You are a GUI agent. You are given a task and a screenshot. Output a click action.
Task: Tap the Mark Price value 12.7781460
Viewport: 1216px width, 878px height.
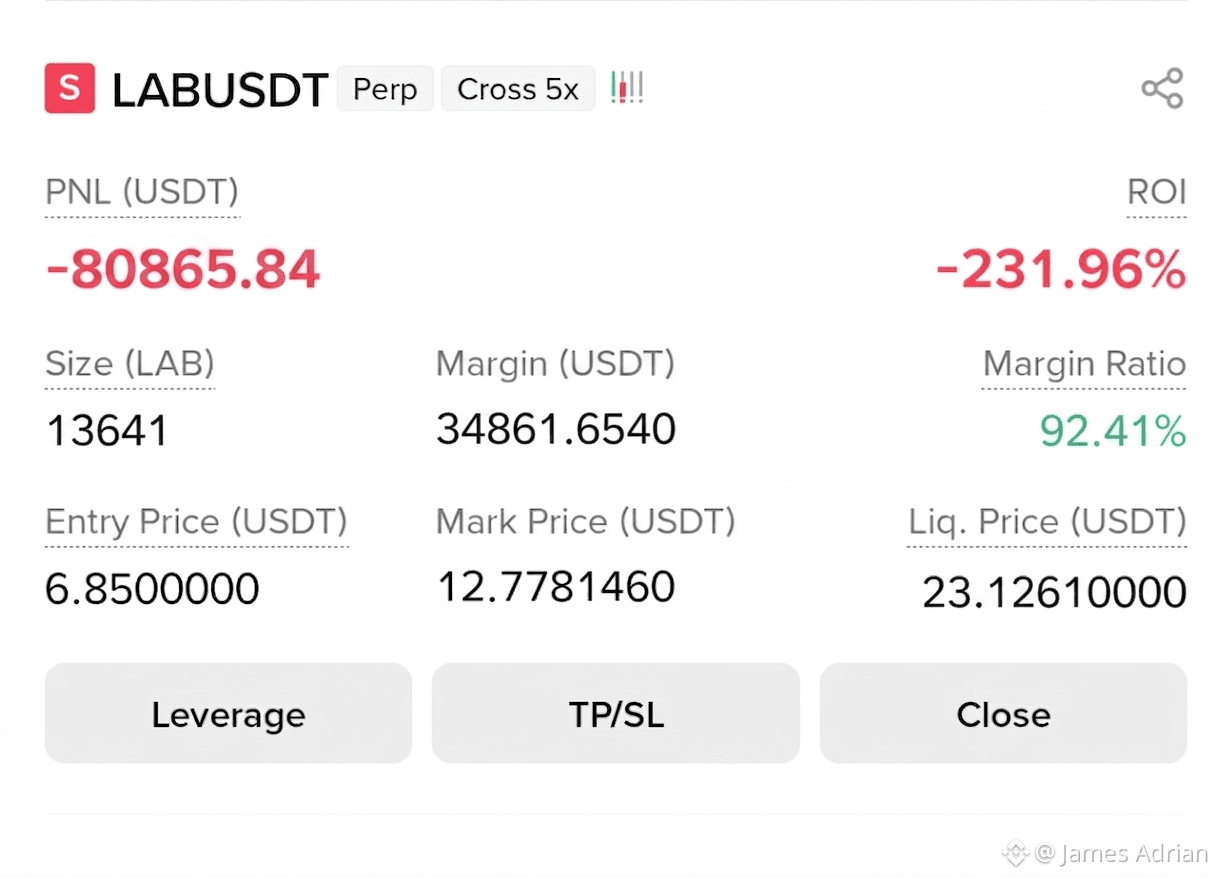tap(556, 587)
